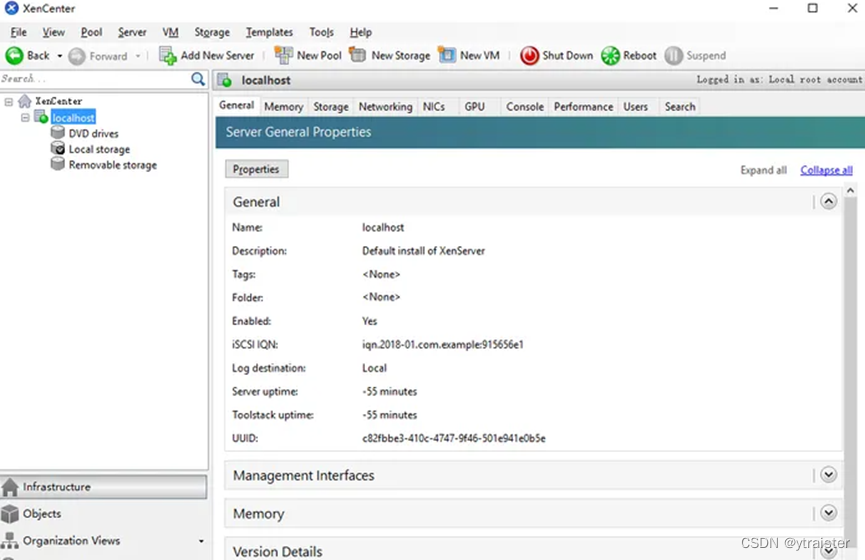
Task: Collapse the XenCenter tree root node
Action: pyautogui.click(x=9, y=102)
